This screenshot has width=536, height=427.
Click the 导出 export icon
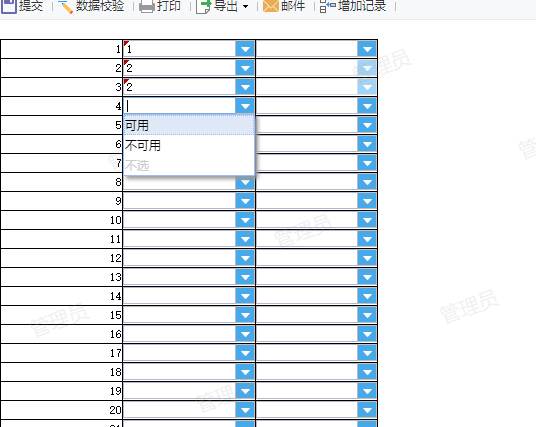204,6
